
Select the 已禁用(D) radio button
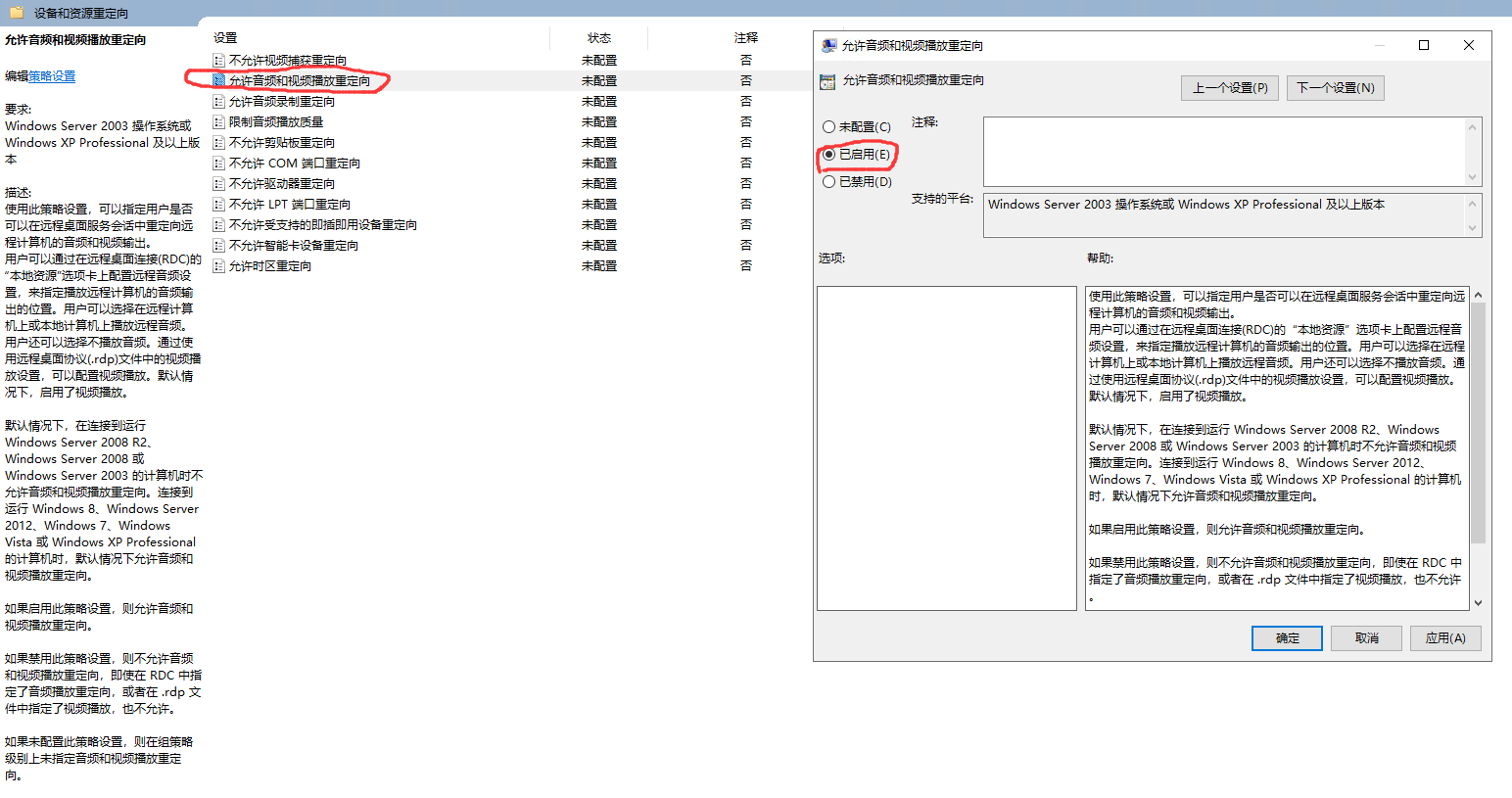click(x=829, y=182)
